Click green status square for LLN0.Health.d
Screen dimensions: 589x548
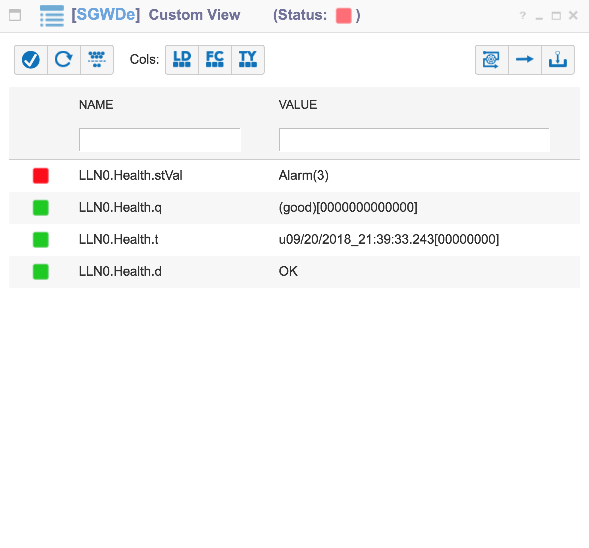click(x=41, y=272)
